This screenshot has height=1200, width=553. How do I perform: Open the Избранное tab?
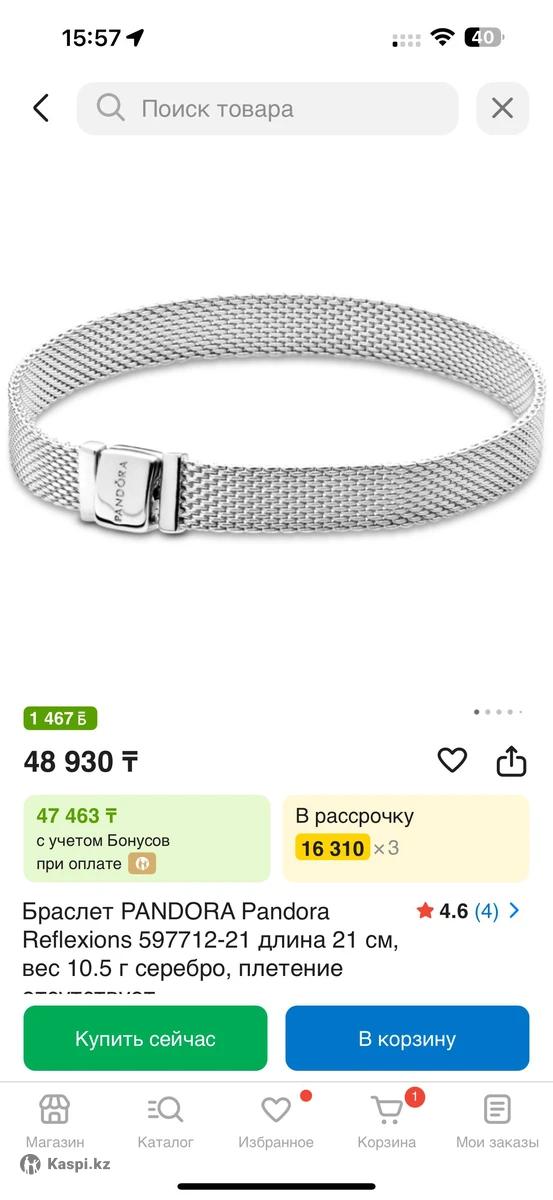pos(276,1121)
